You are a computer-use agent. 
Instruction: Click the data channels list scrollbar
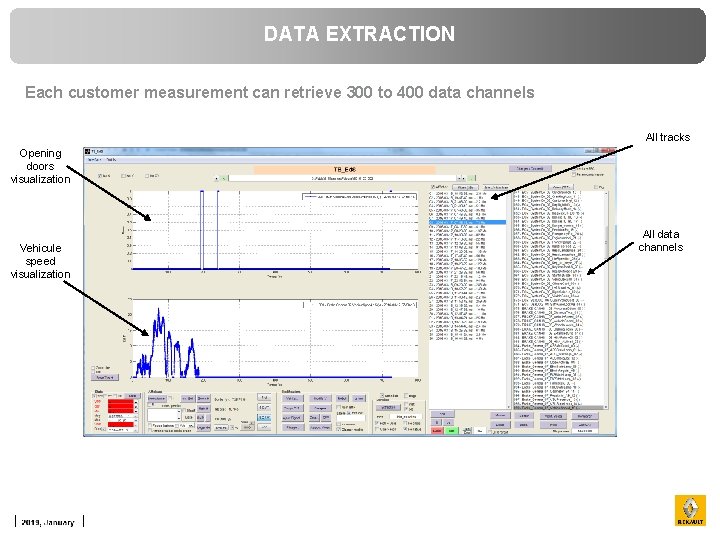click(606, 299)
